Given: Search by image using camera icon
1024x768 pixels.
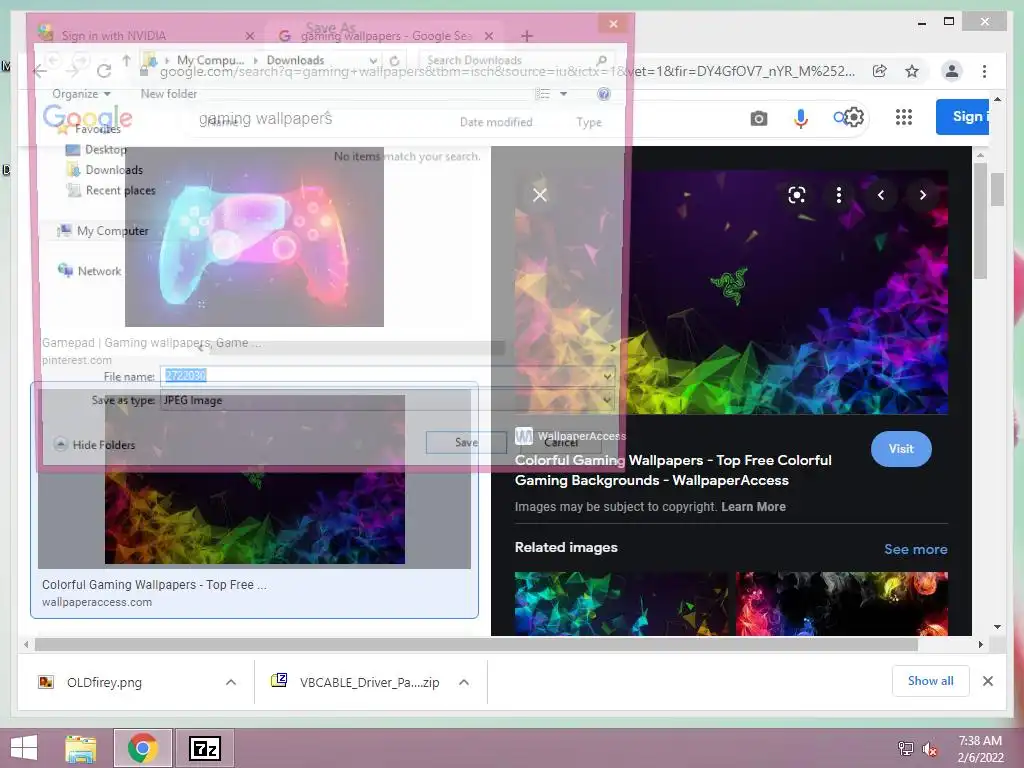Looking at the screenshot, I should [758, 118].
